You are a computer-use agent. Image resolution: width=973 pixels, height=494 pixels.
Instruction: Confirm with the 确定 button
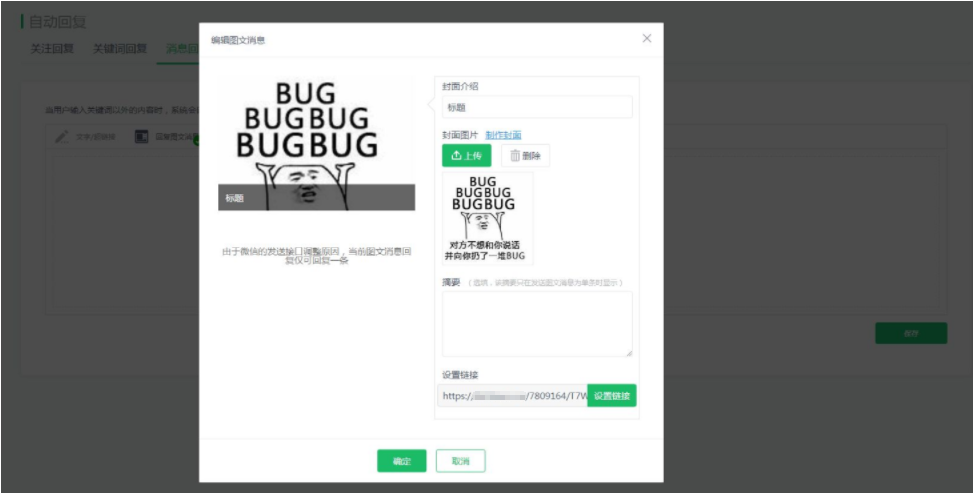[401, 461]
